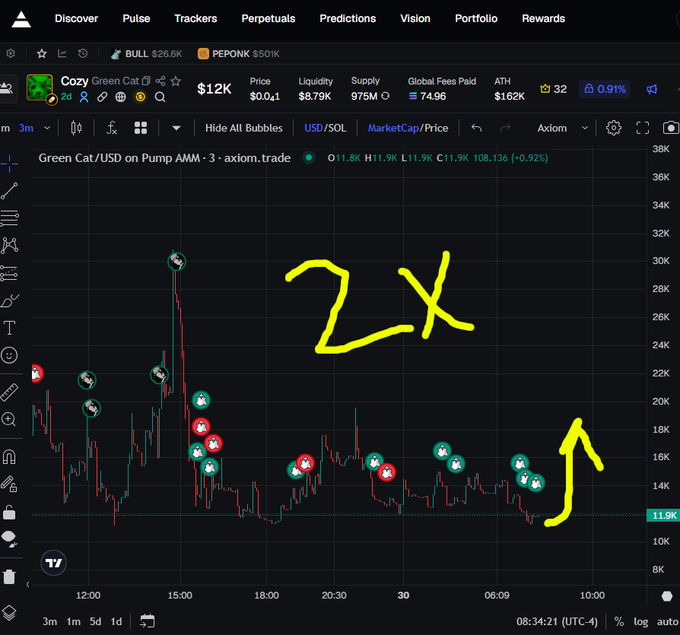This screenshot has width=680, height=635.
Task: Open the history clock icon in ticker bar
Action: click(x=82, y=53)
